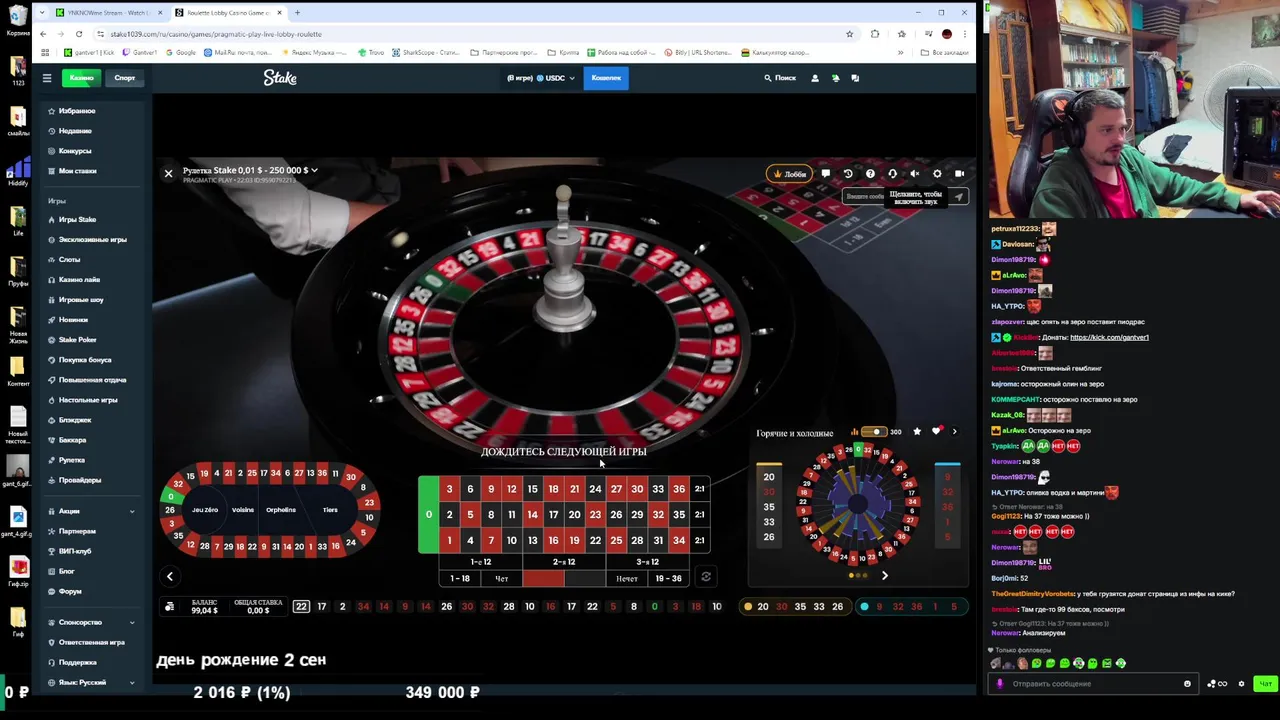This screenshot has height=720, width=1280.
Task: Open Недавние in the sidebar
Action: pyautogui.click(x=75, y=131)
